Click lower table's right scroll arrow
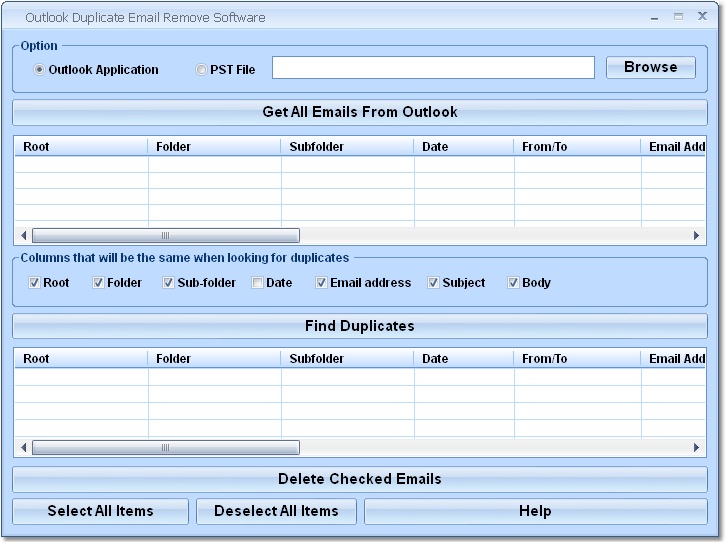Viewport: 726px width, 544px height. 696,448
